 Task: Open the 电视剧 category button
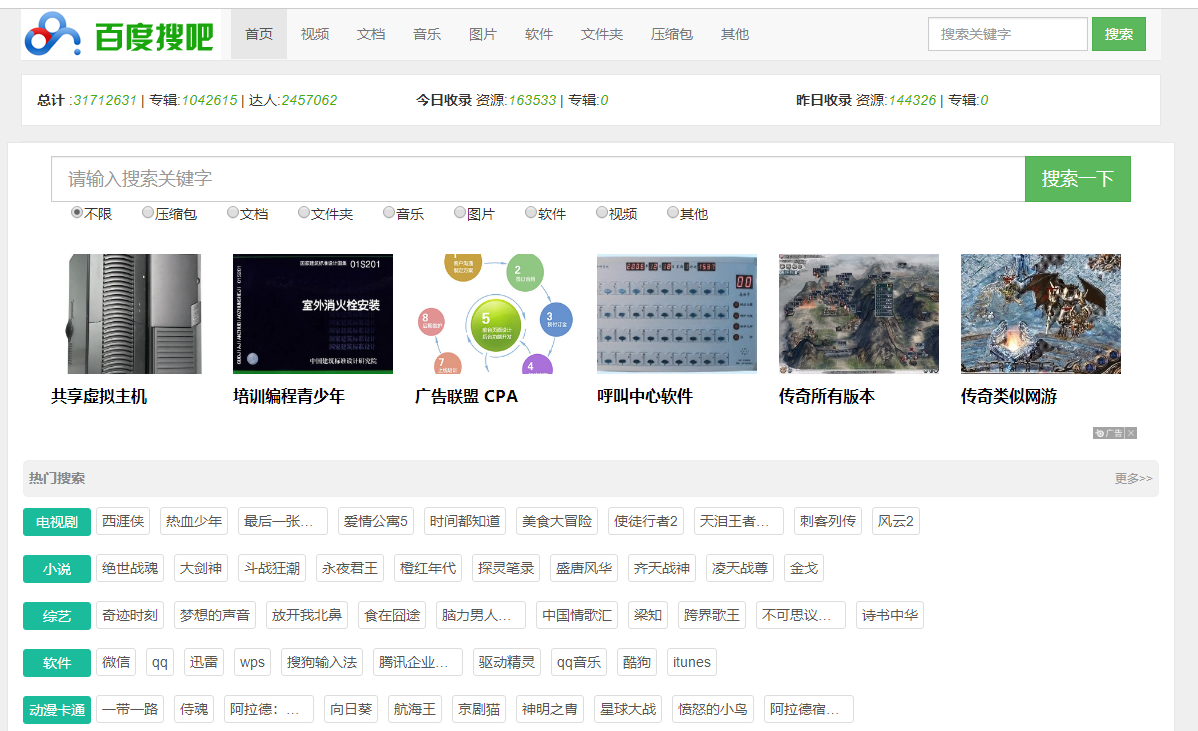click(57, 522)
